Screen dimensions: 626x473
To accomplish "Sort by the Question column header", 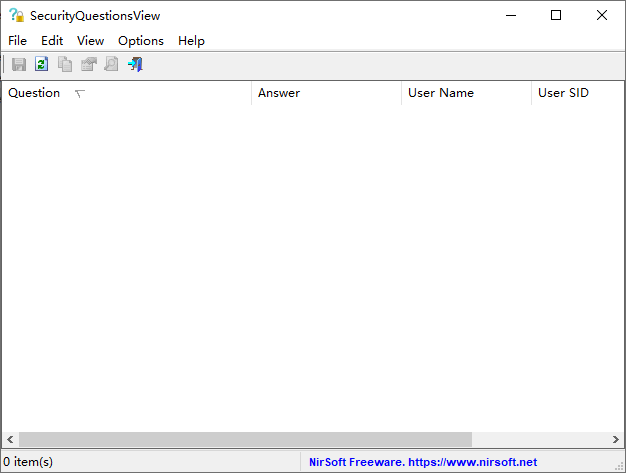I will (x=127, y=93).
